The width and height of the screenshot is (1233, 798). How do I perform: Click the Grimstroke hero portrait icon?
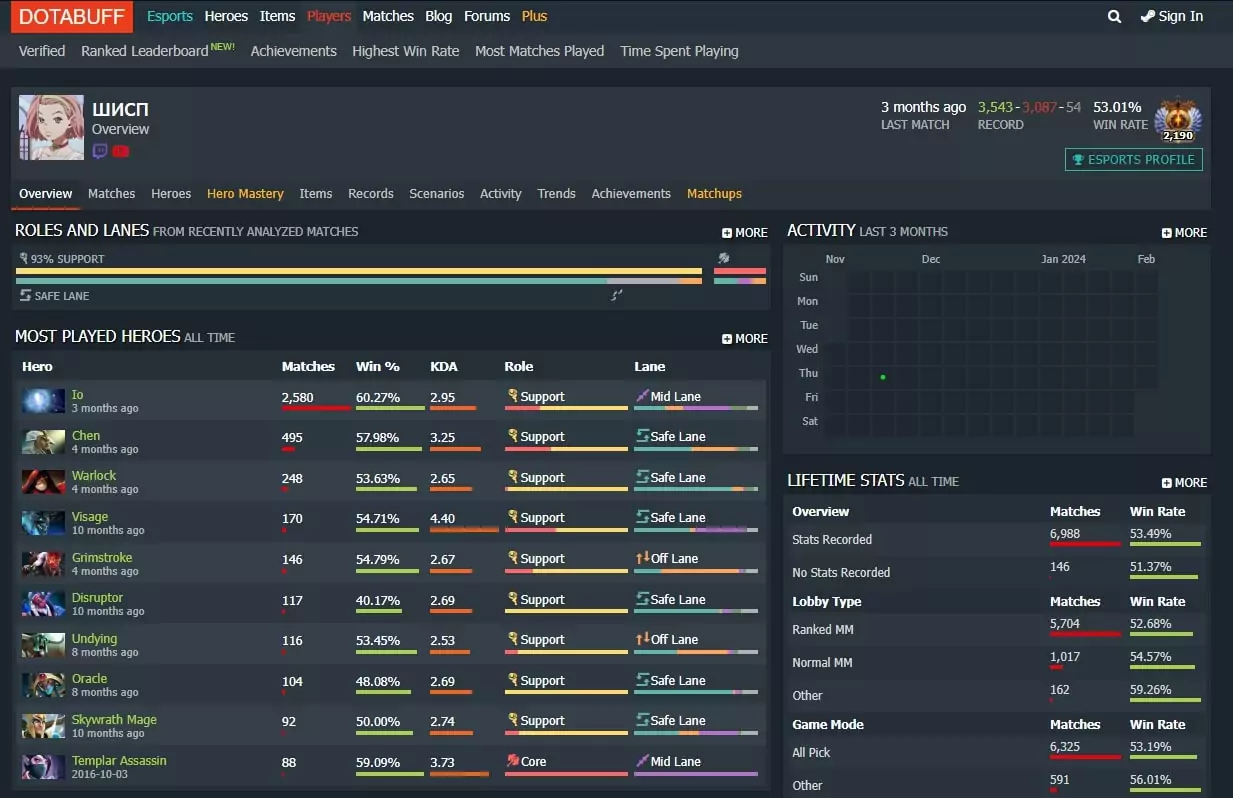pos(44,564)
